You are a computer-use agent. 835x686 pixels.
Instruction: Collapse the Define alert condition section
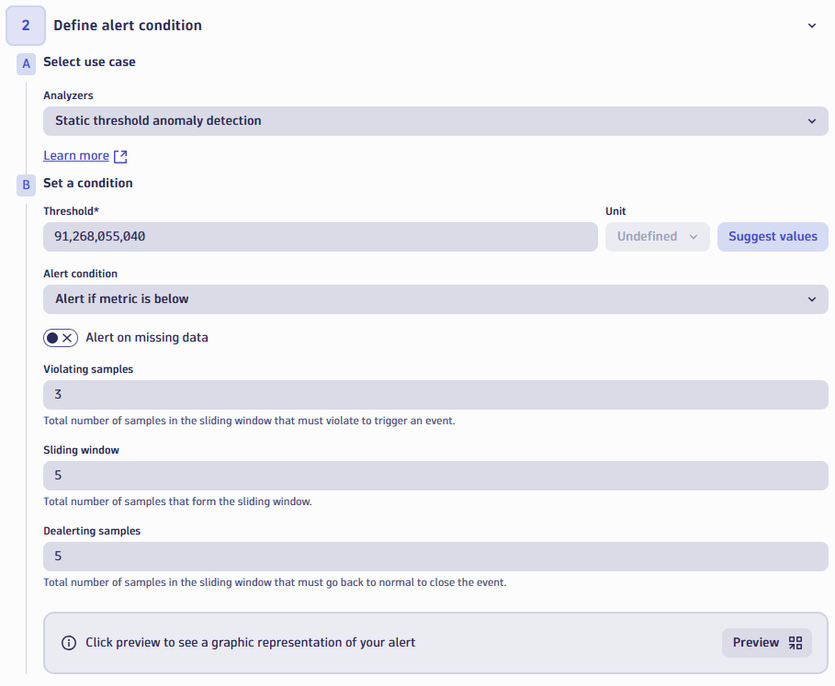pos(811,26)
